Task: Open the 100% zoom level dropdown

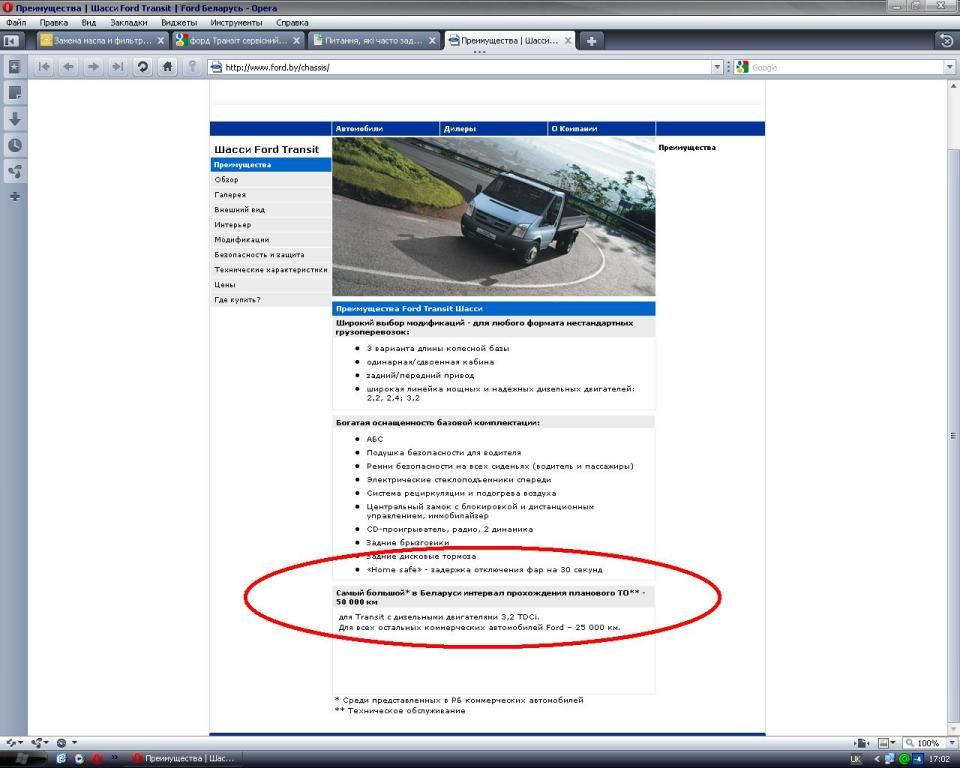Action: tap(924, 743)
